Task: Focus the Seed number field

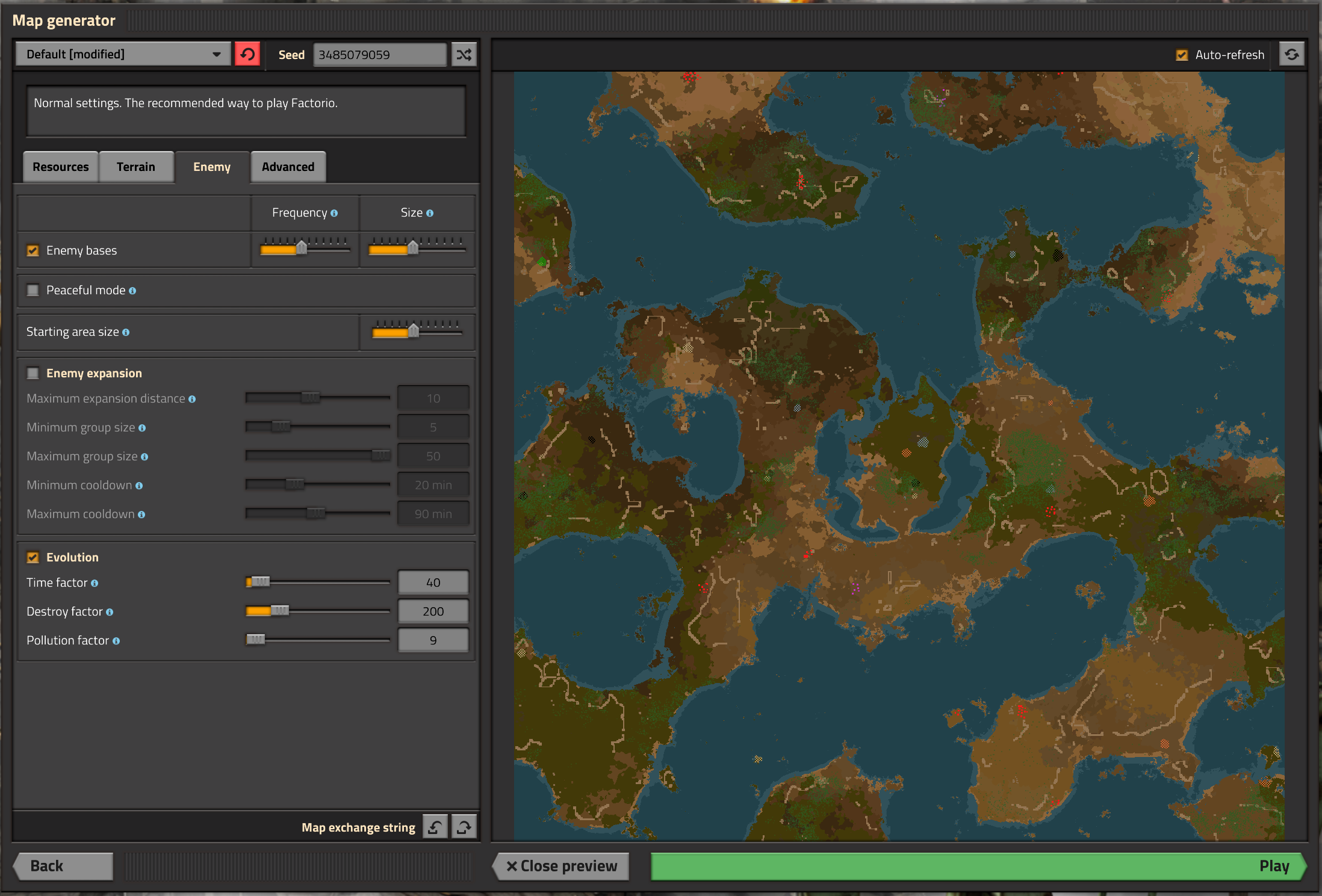Action: (380, 55)
